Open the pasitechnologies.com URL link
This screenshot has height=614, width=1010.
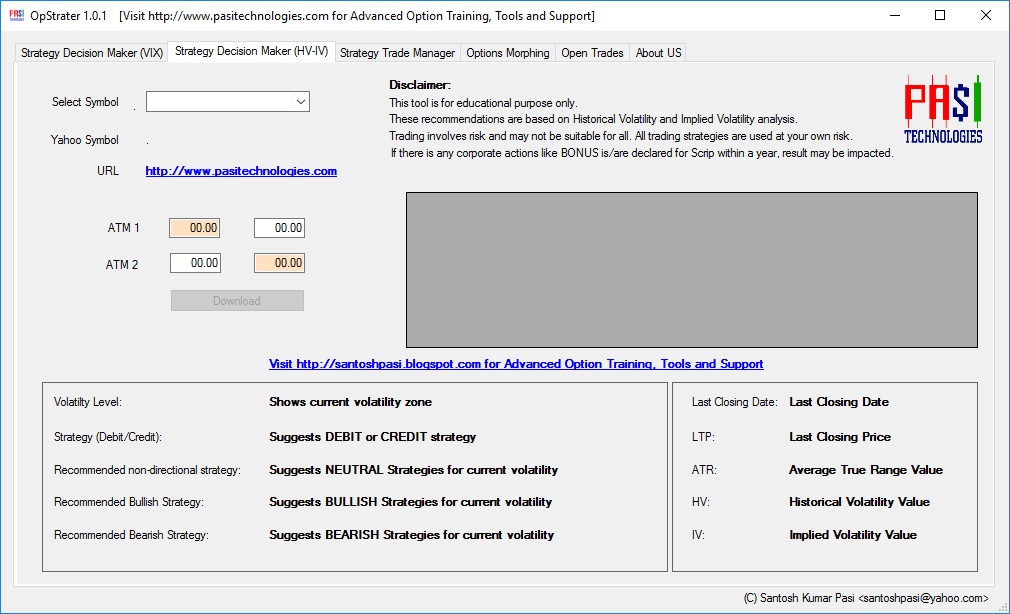coord(241,171)
